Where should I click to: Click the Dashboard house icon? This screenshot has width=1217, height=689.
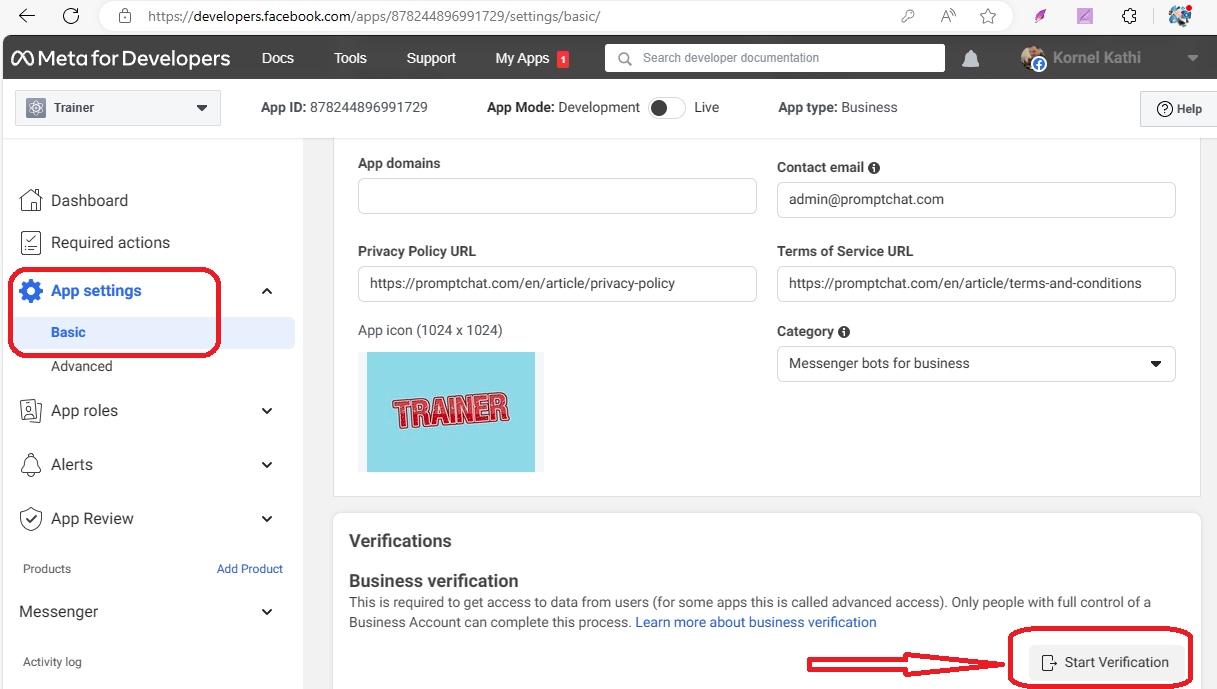coord(32,200)
